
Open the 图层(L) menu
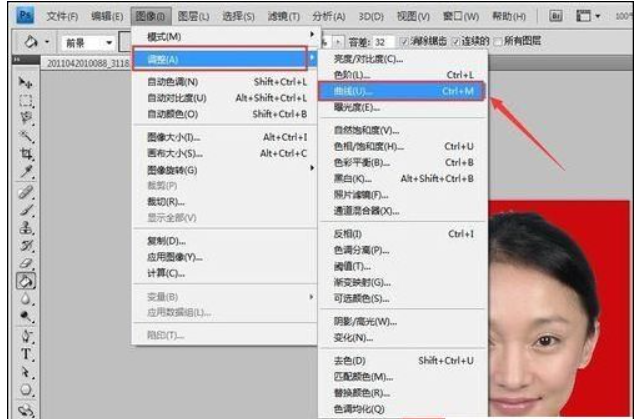click(x=193, y=16)
